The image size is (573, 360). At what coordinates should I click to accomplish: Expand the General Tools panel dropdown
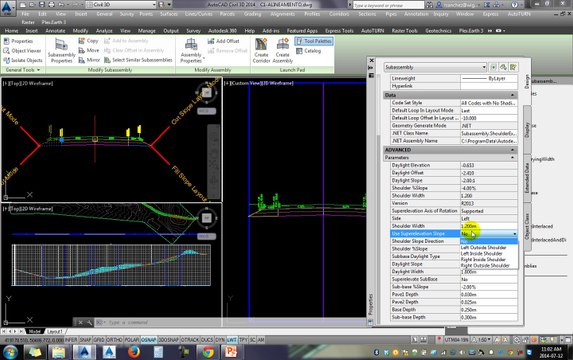[x=22, y=70]
